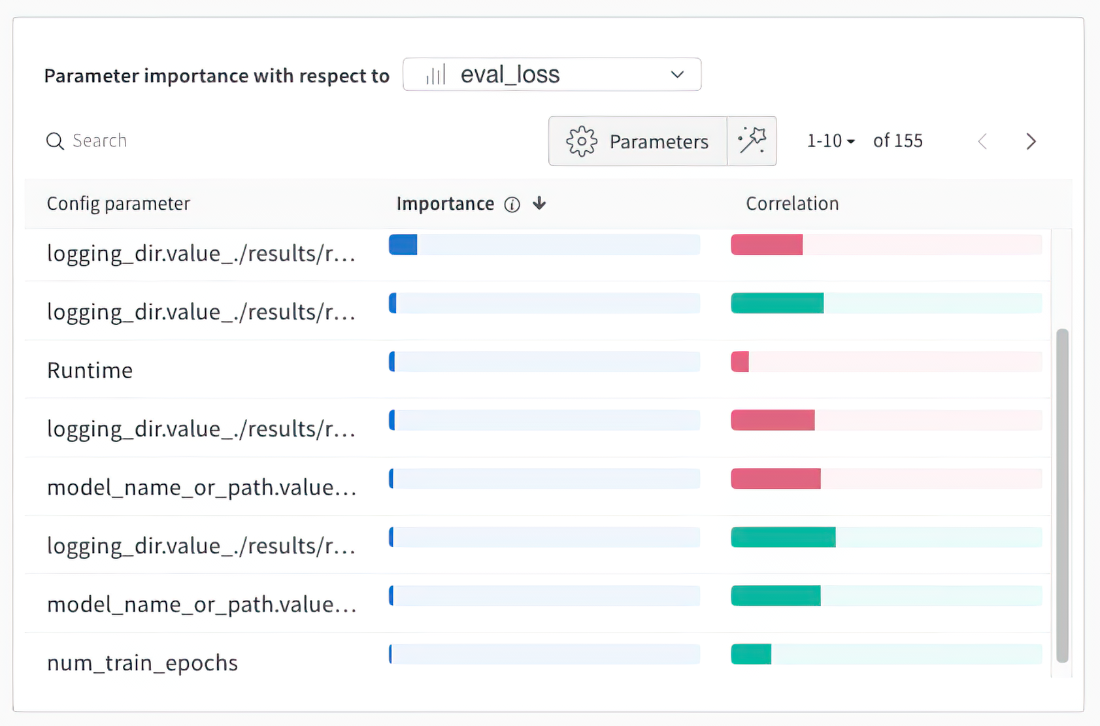The width and height of the screenshot is (1100, 726).
Task: Click the magic wand auto-parameters icon
Action: (752, 141)
